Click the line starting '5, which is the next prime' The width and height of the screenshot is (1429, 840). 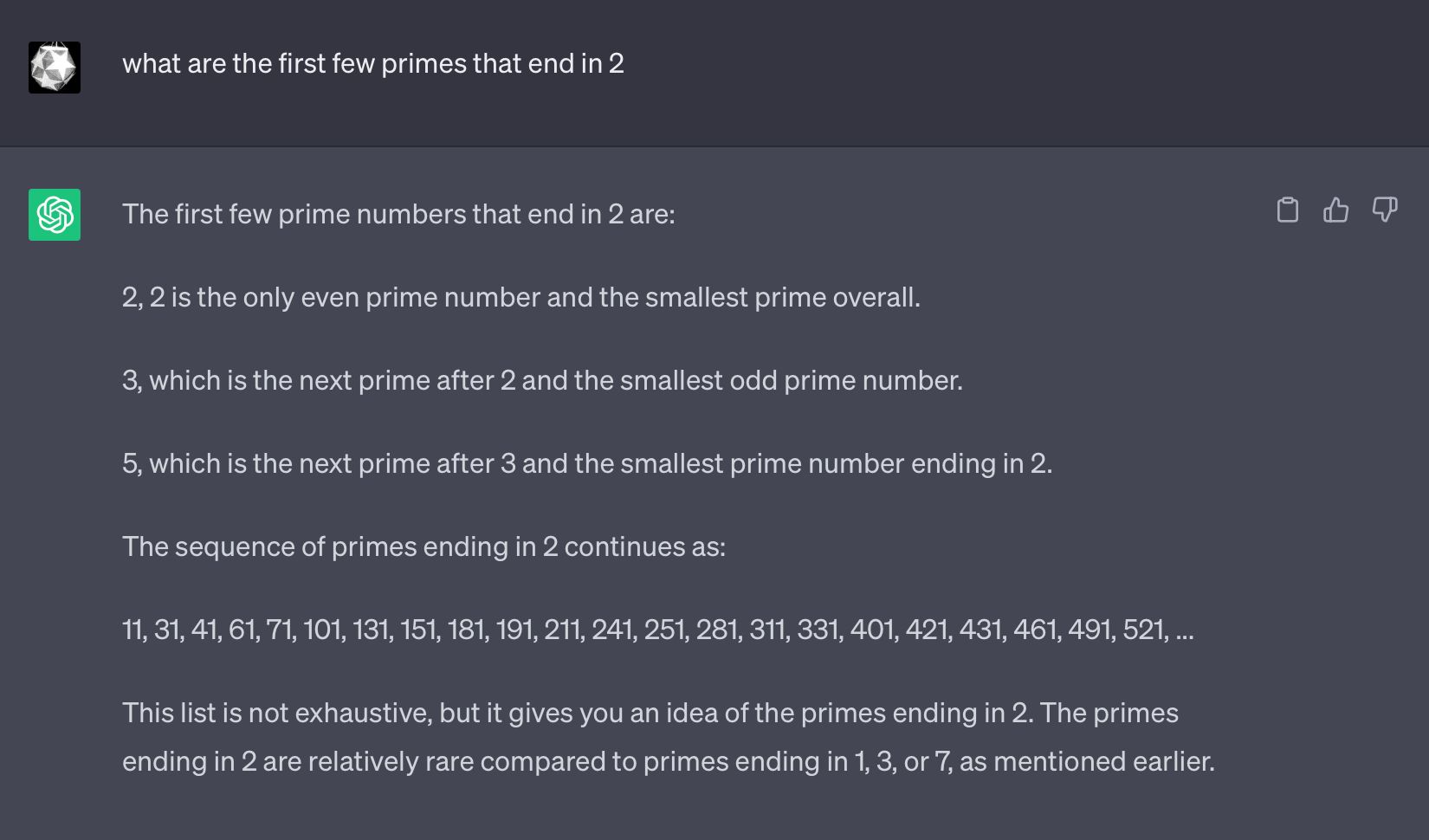[x=586, y=463]
